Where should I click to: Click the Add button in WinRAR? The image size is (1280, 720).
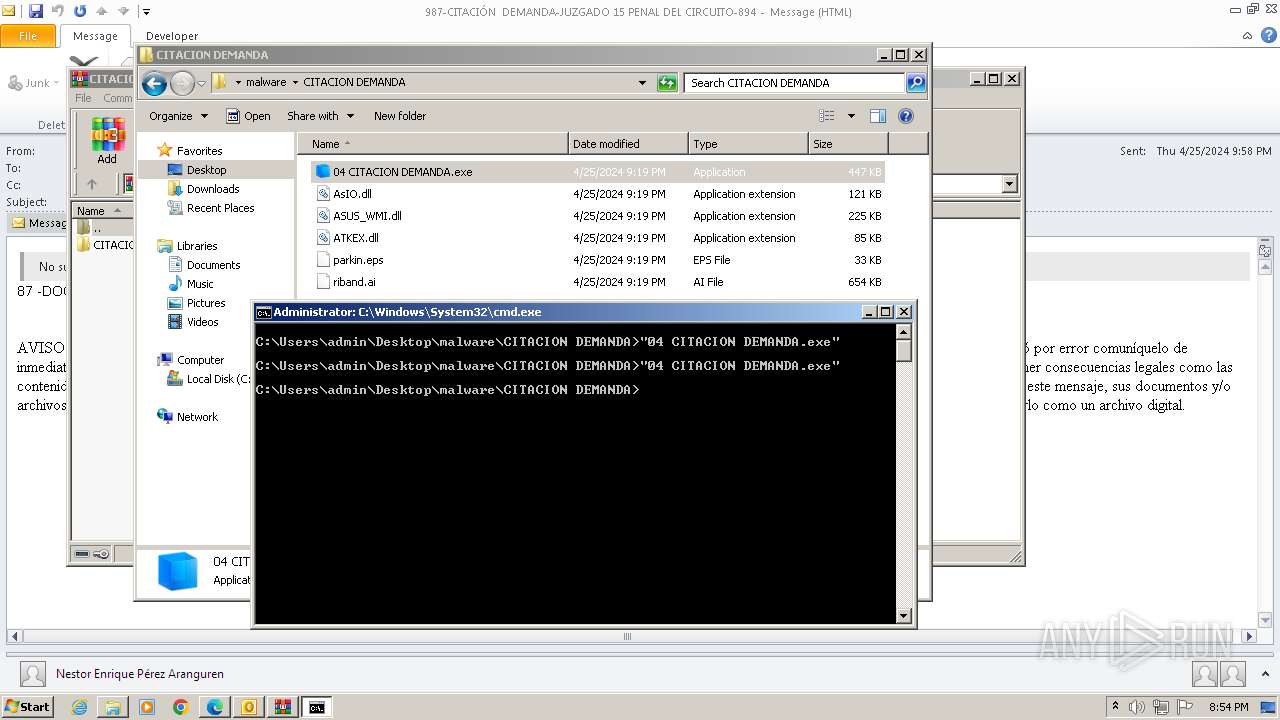click(x=107, y=140)
